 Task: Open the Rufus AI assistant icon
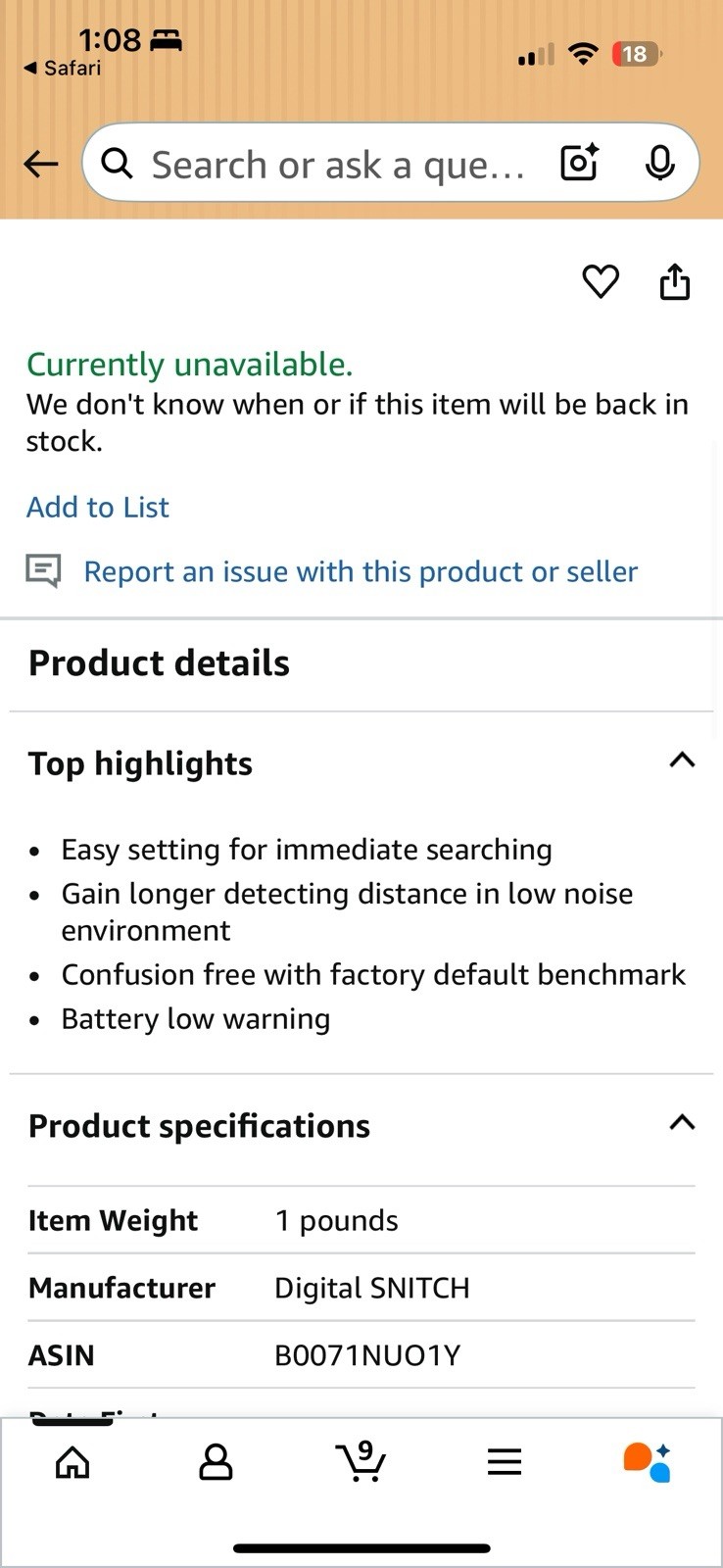(647, 1462)
